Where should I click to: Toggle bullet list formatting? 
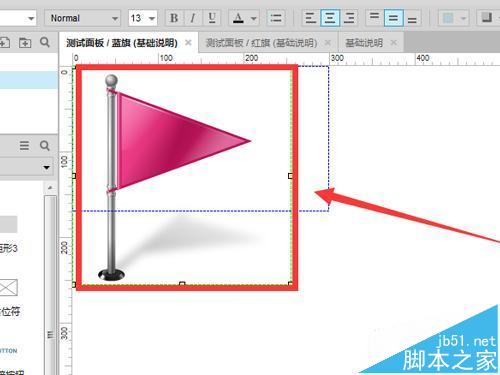pos(276,18)
